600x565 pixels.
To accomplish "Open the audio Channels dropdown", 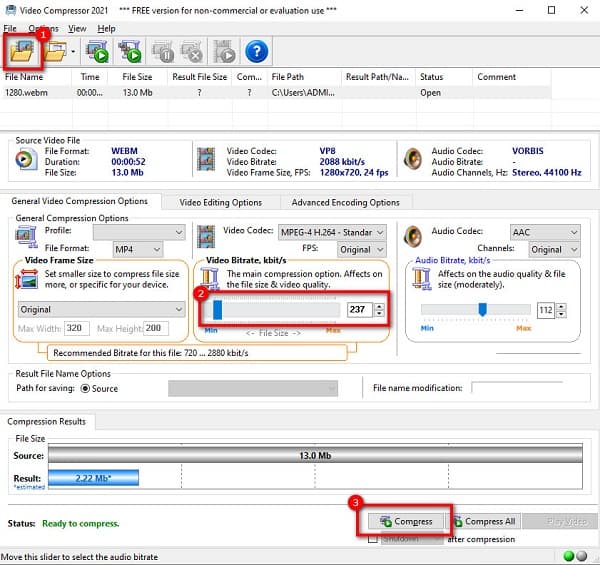I will 554,250.
